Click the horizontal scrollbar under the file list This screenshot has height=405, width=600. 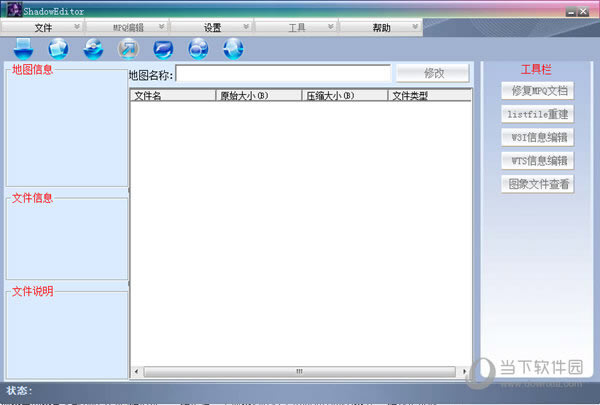pos(297,372)
